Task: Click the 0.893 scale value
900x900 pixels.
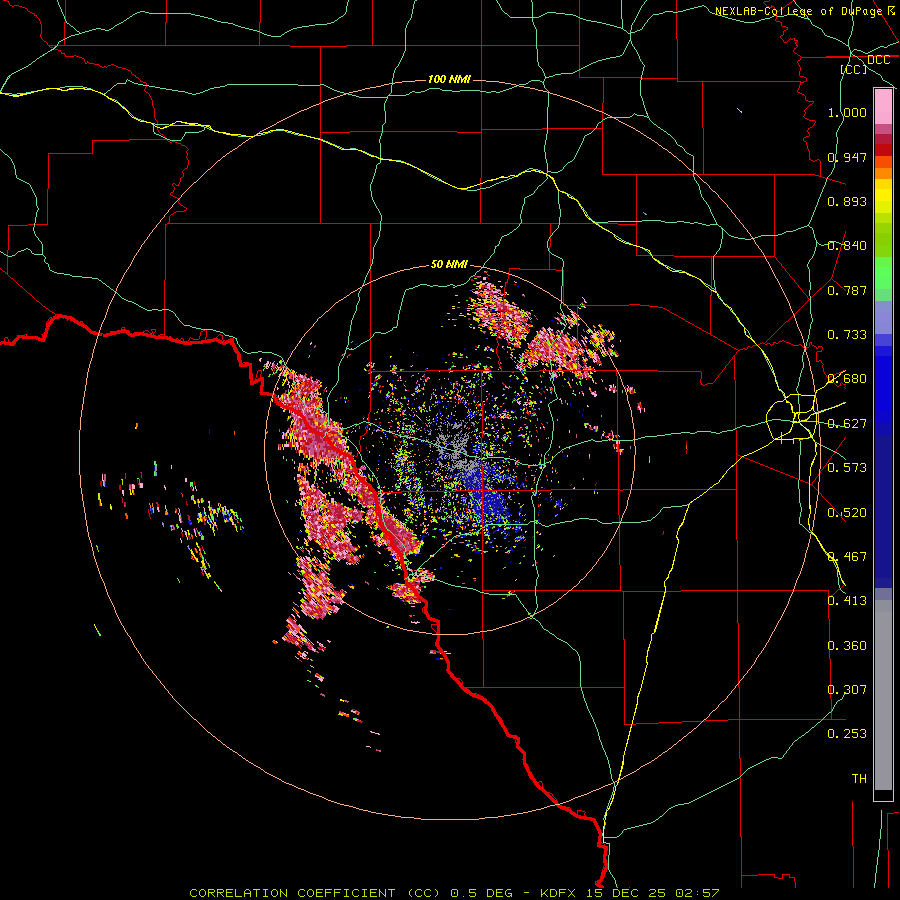Action: click(847, 201)
